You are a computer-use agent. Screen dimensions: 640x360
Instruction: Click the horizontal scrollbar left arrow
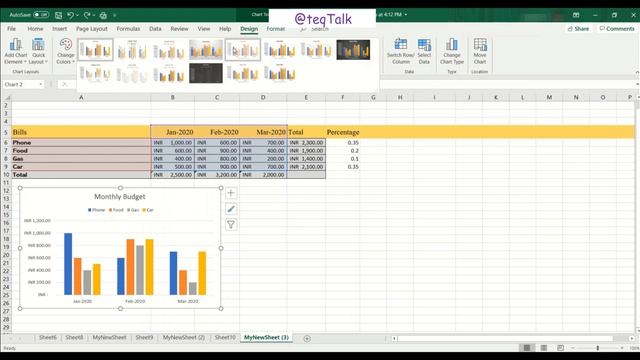tap(394, 338)
